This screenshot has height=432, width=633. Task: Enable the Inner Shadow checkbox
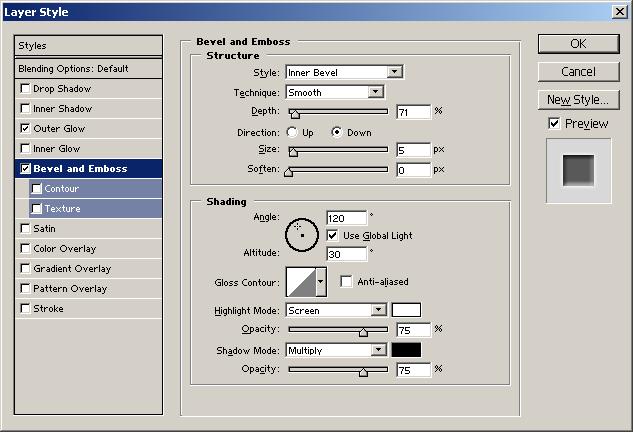[x=25, y=109]
